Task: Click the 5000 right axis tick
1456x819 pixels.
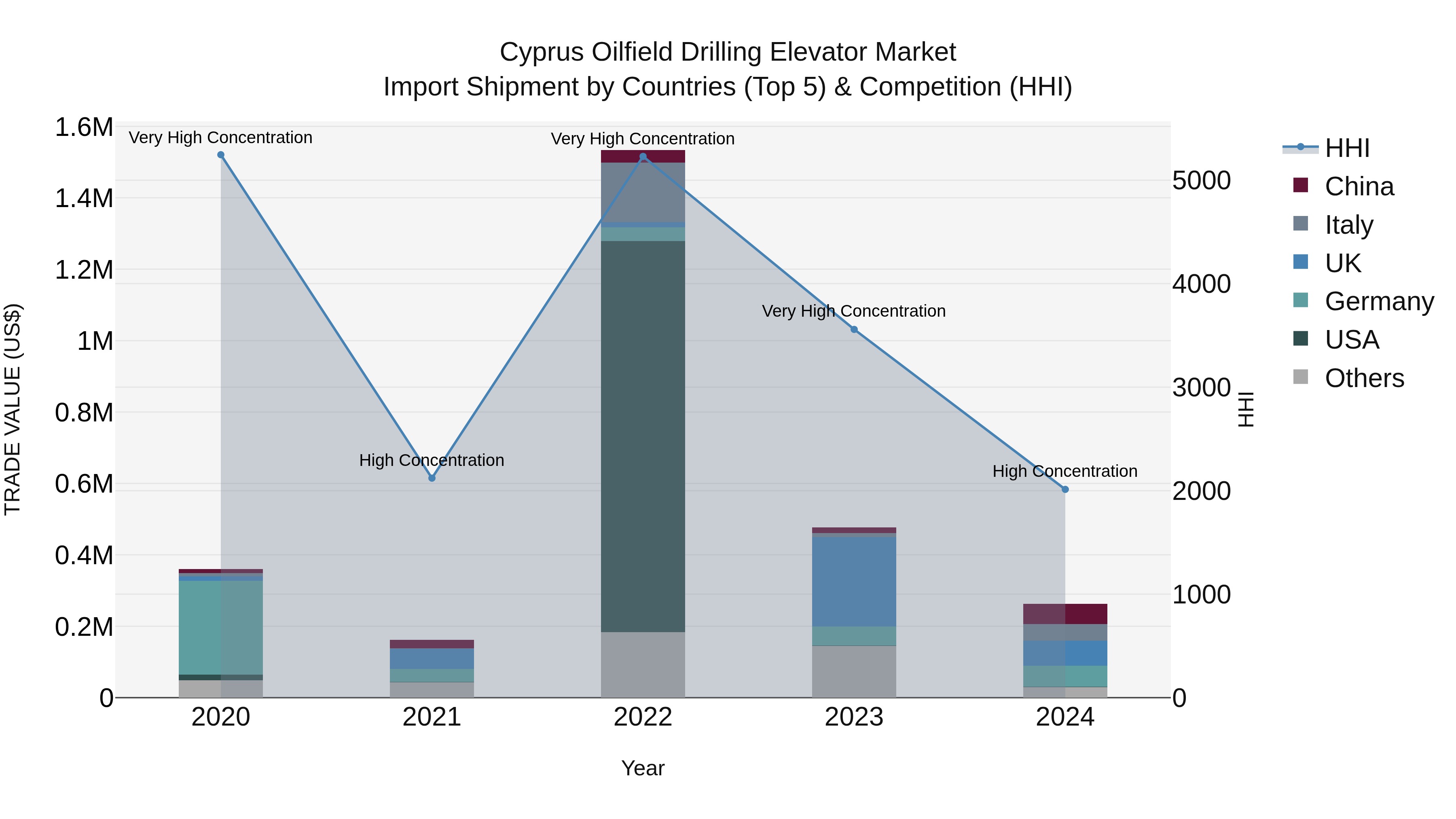Action: [x=1202, y=181]
